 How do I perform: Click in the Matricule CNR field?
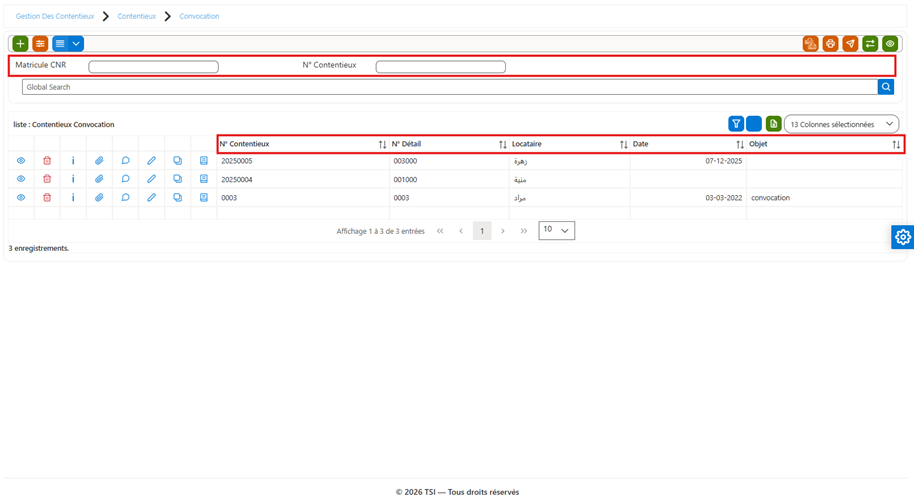153,67
